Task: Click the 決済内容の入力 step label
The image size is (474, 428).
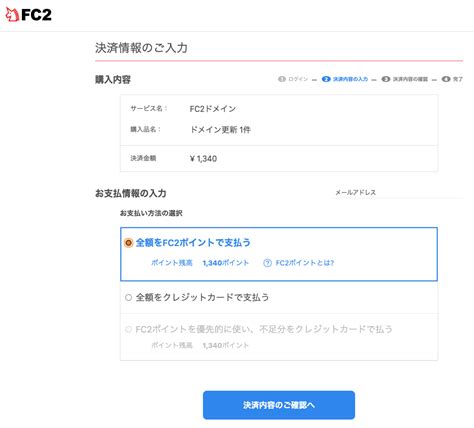Action: click(x=350, y=79)
